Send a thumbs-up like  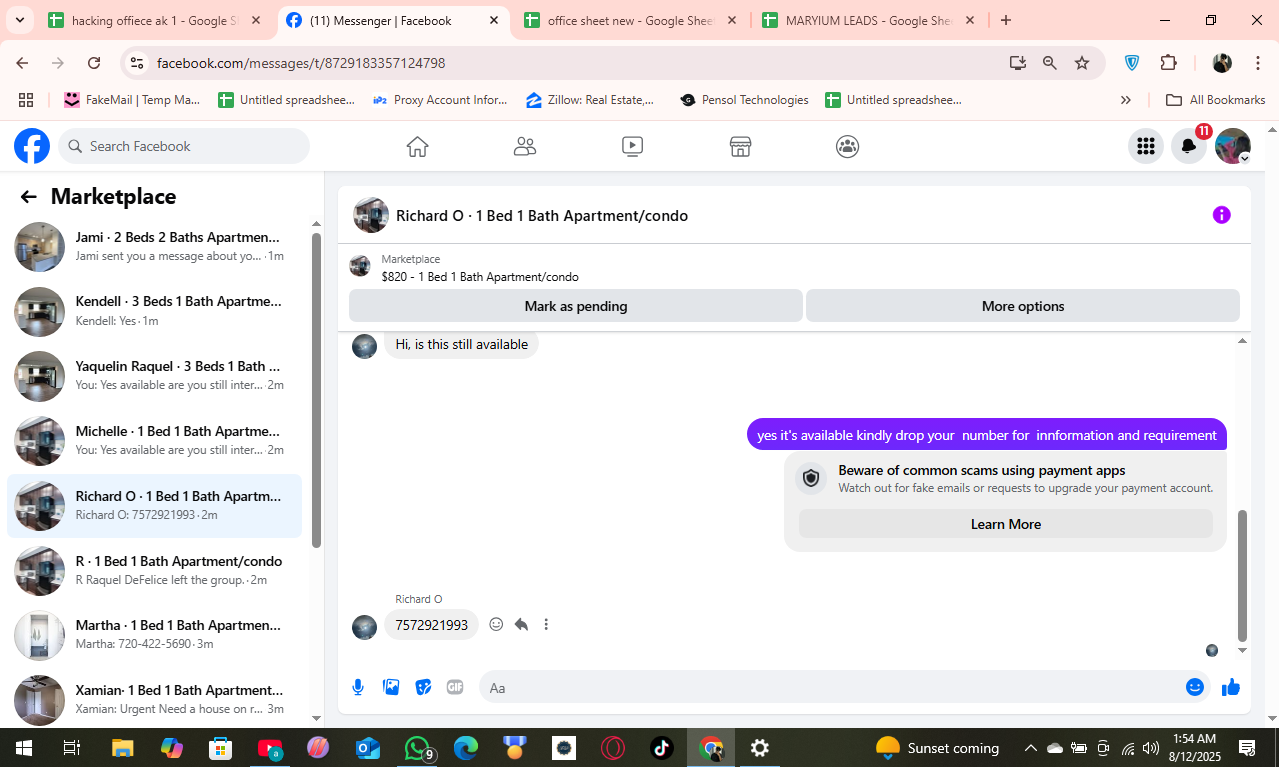pos(1231,687)
